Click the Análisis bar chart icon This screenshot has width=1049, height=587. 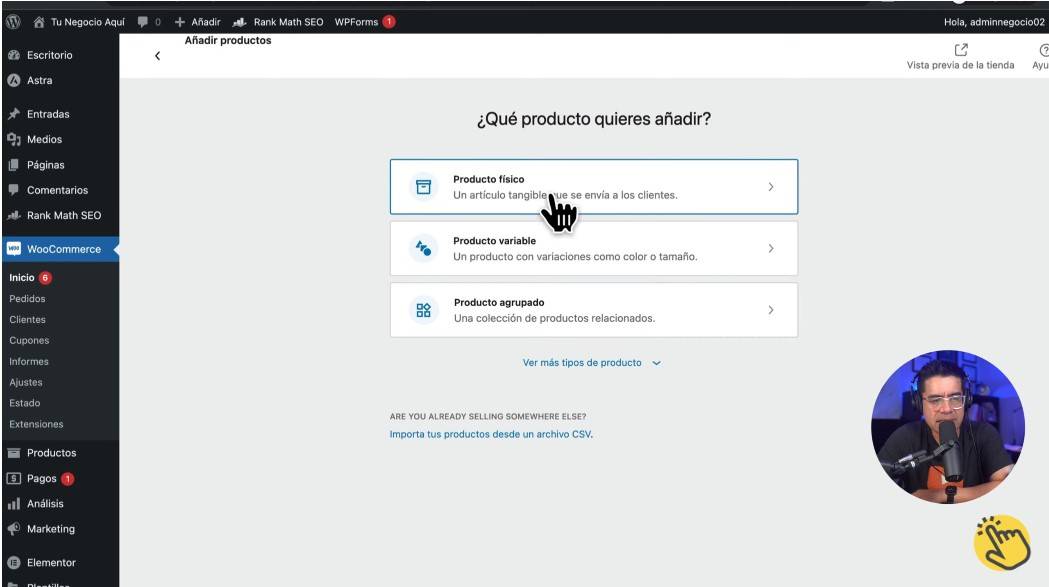(x=13, y=504)
